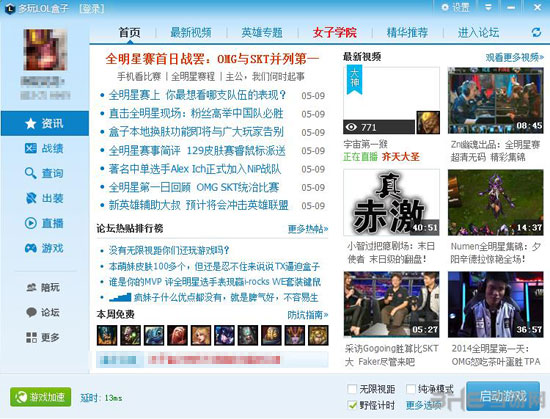Play the 36:57 OMG vs TPA video
The height and width of the screenshot is (419, 550).
[496, 304]
